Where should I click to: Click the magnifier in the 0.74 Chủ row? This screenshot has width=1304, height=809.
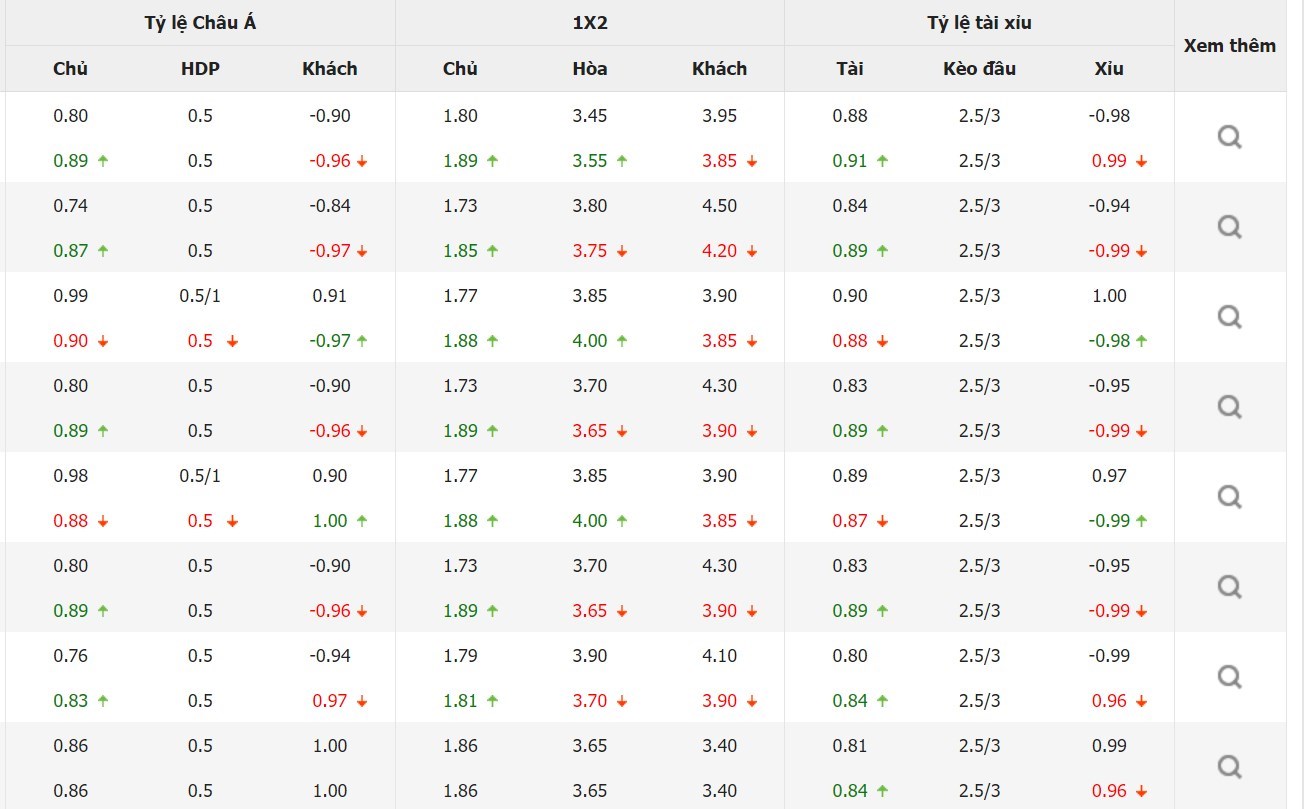(1229, 227)
